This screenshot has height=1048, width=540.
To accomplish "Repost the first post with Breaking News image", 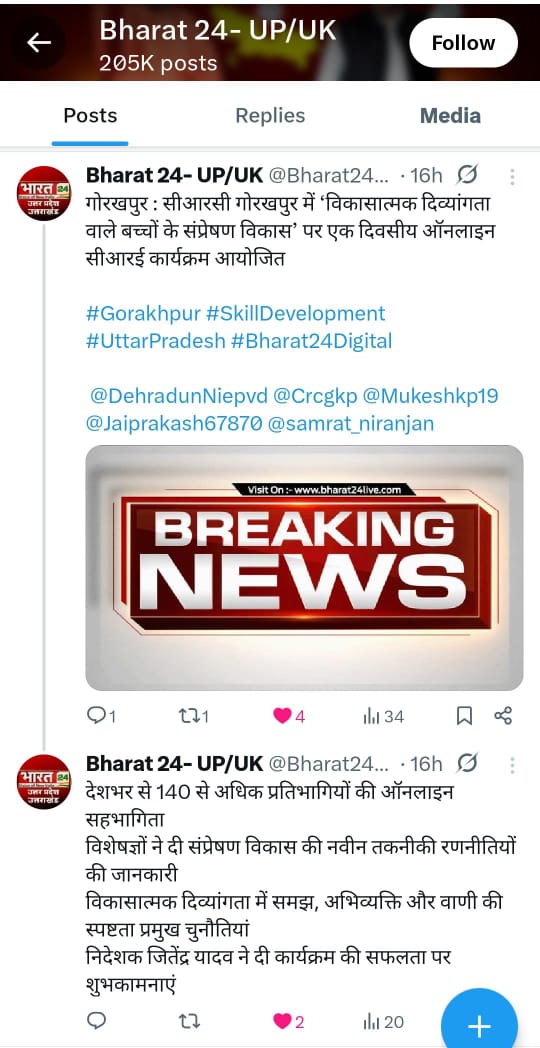I will point(194,716).
